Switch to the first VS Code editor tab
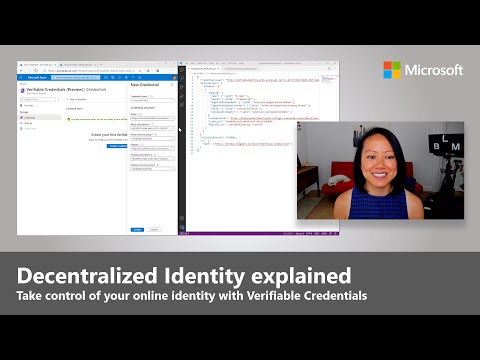 204,69
